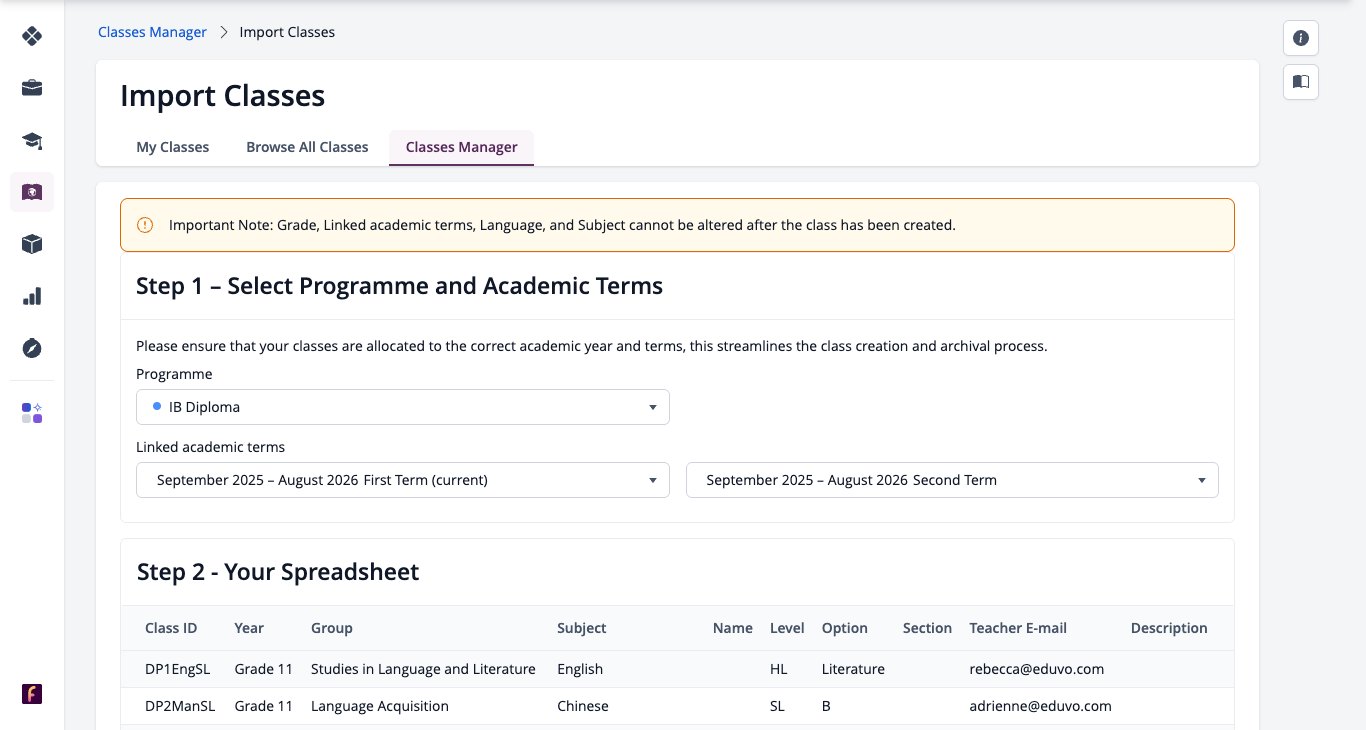Open the cube icon in sidebar
The image size is (1366, 730).
(32, 244)
